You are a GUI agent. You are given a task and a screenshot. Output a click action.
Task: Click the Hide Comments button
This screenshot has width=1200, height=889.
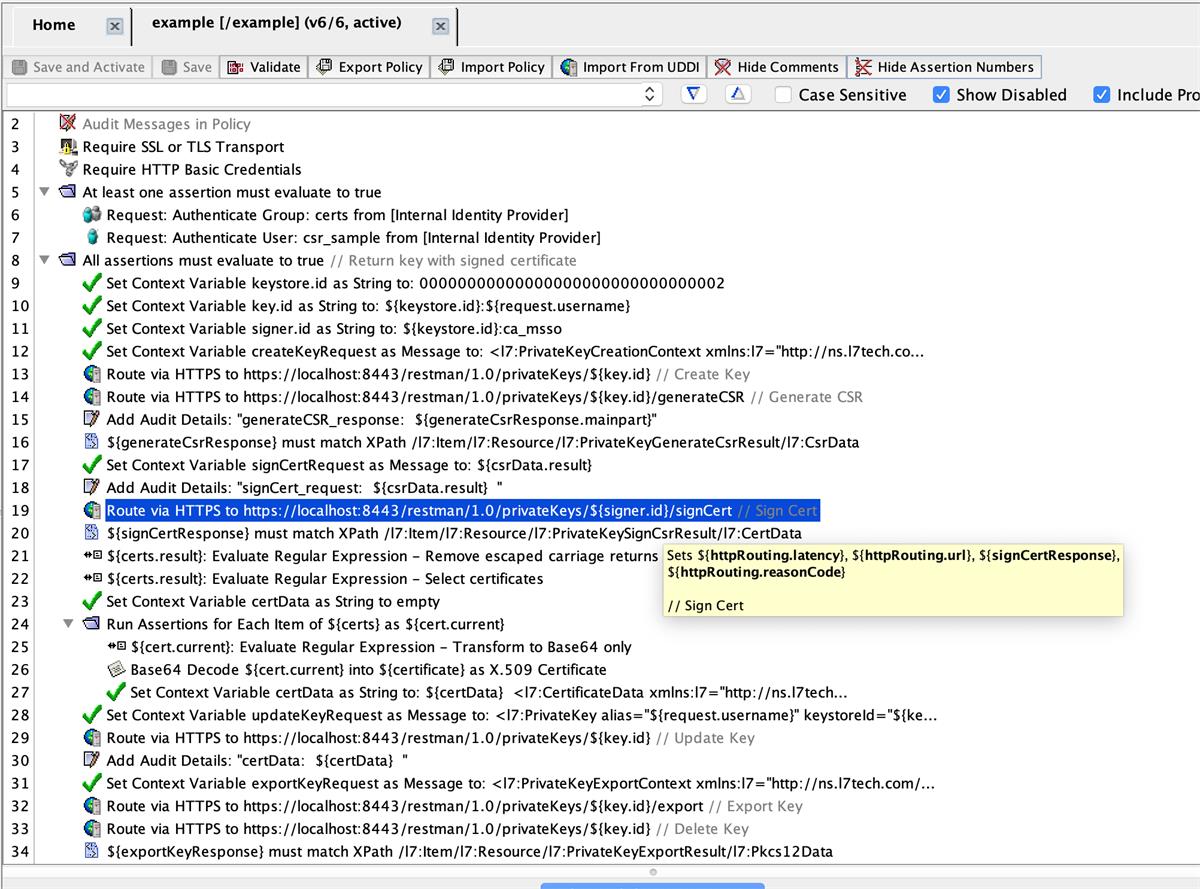coord(776,67)
